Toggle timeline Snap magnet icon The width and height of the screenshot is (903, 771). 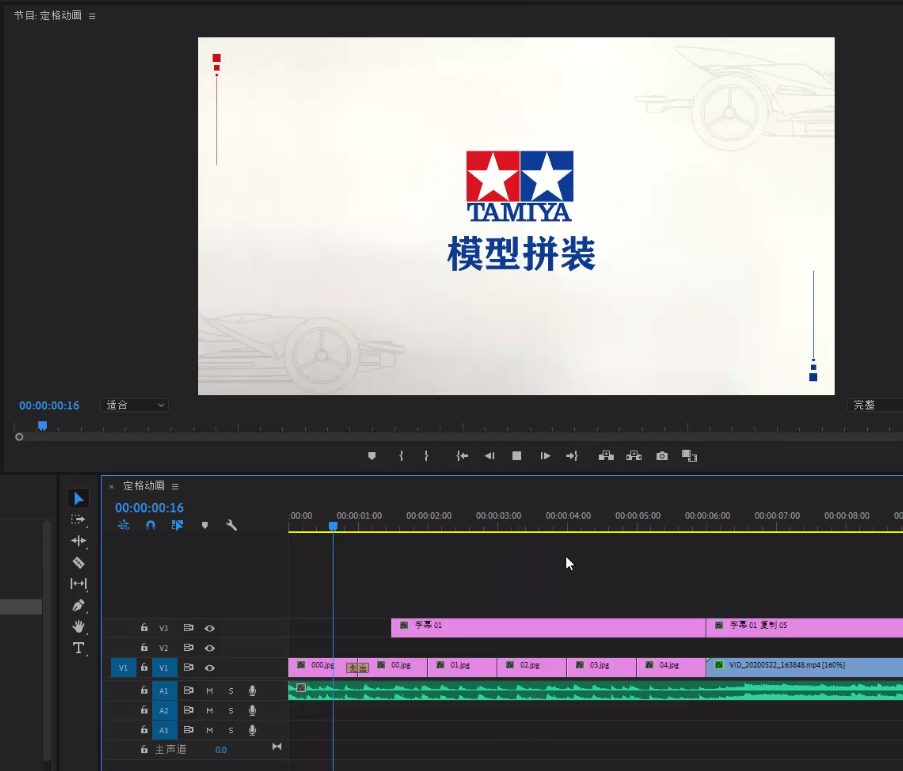tap(150, 525)
